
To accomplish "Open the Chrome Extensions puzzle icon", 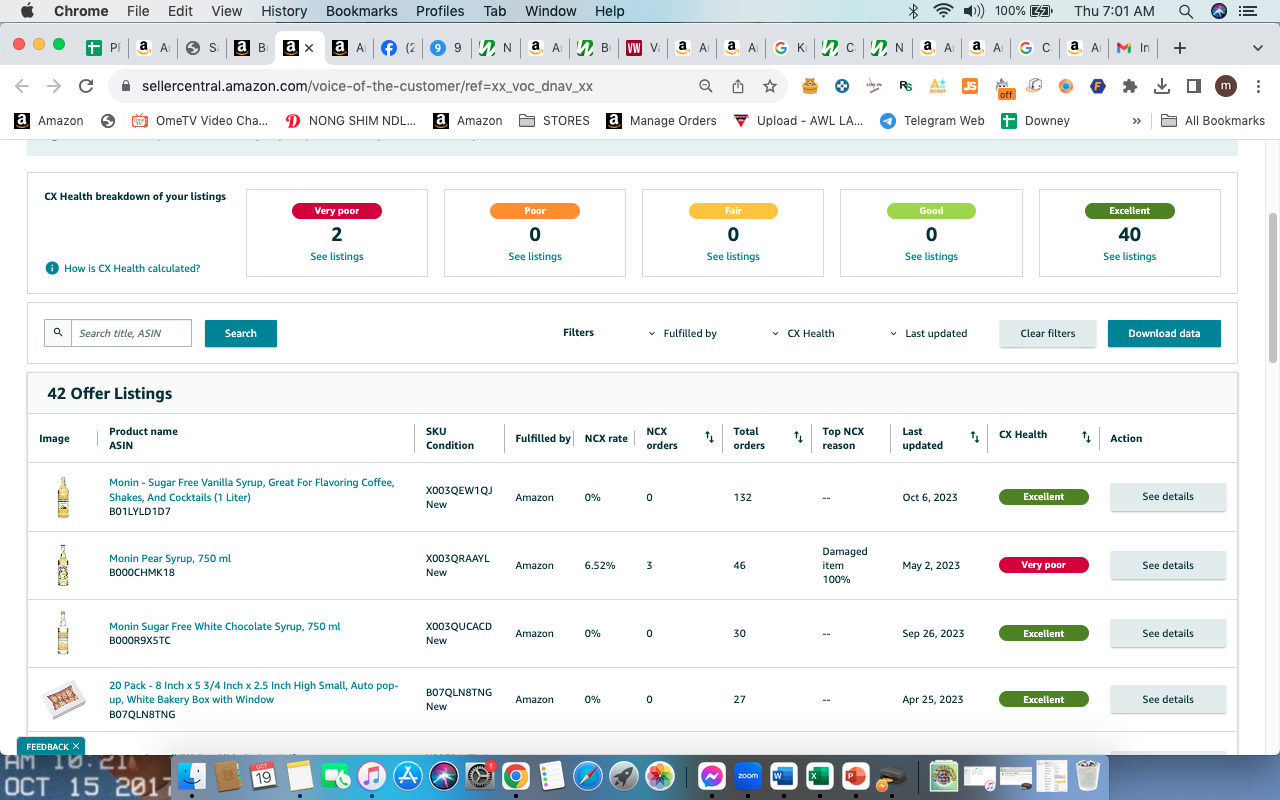I will [x=1130, y=86].
